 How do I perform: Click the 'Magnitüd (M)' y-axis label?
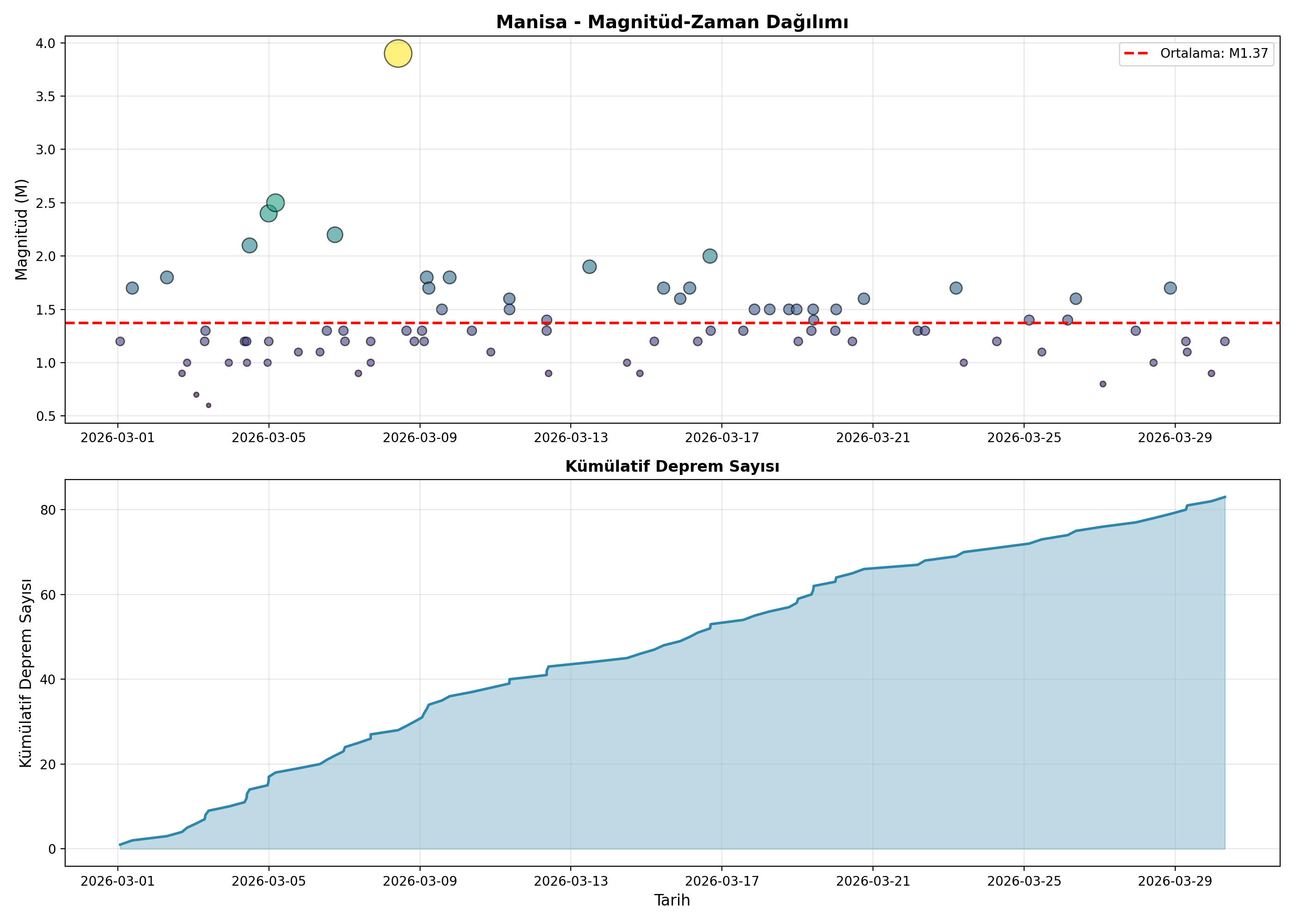21,229
